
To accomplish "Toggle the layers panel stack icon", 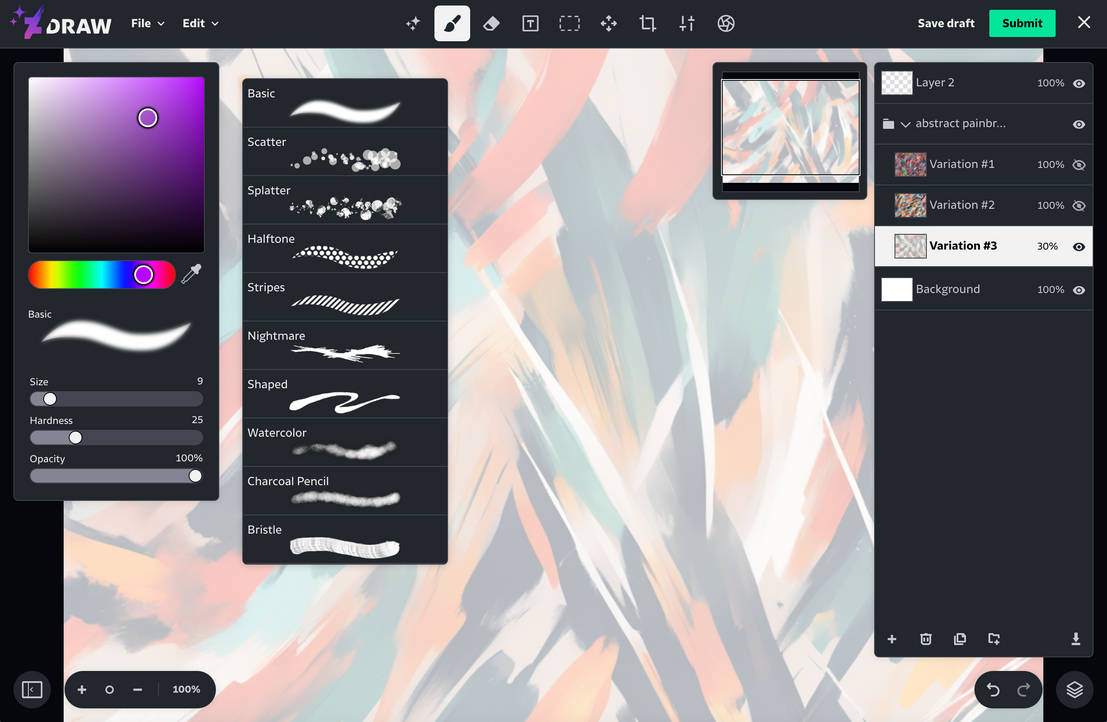I will (x=1075, y=690).
